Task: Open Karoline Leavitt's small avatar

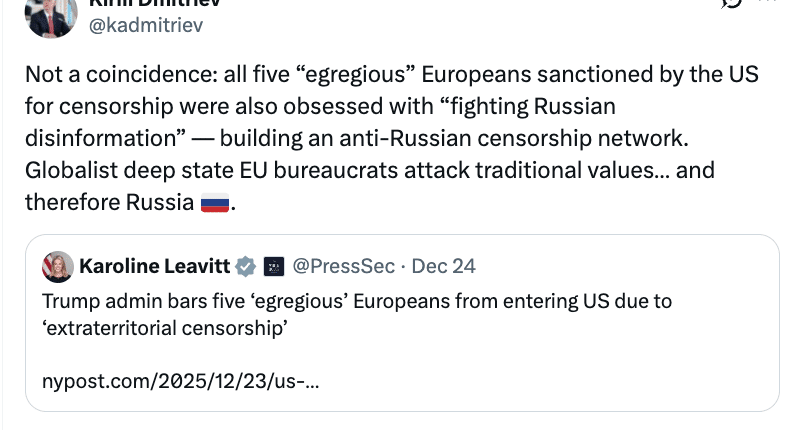Action: coord(58,266)
